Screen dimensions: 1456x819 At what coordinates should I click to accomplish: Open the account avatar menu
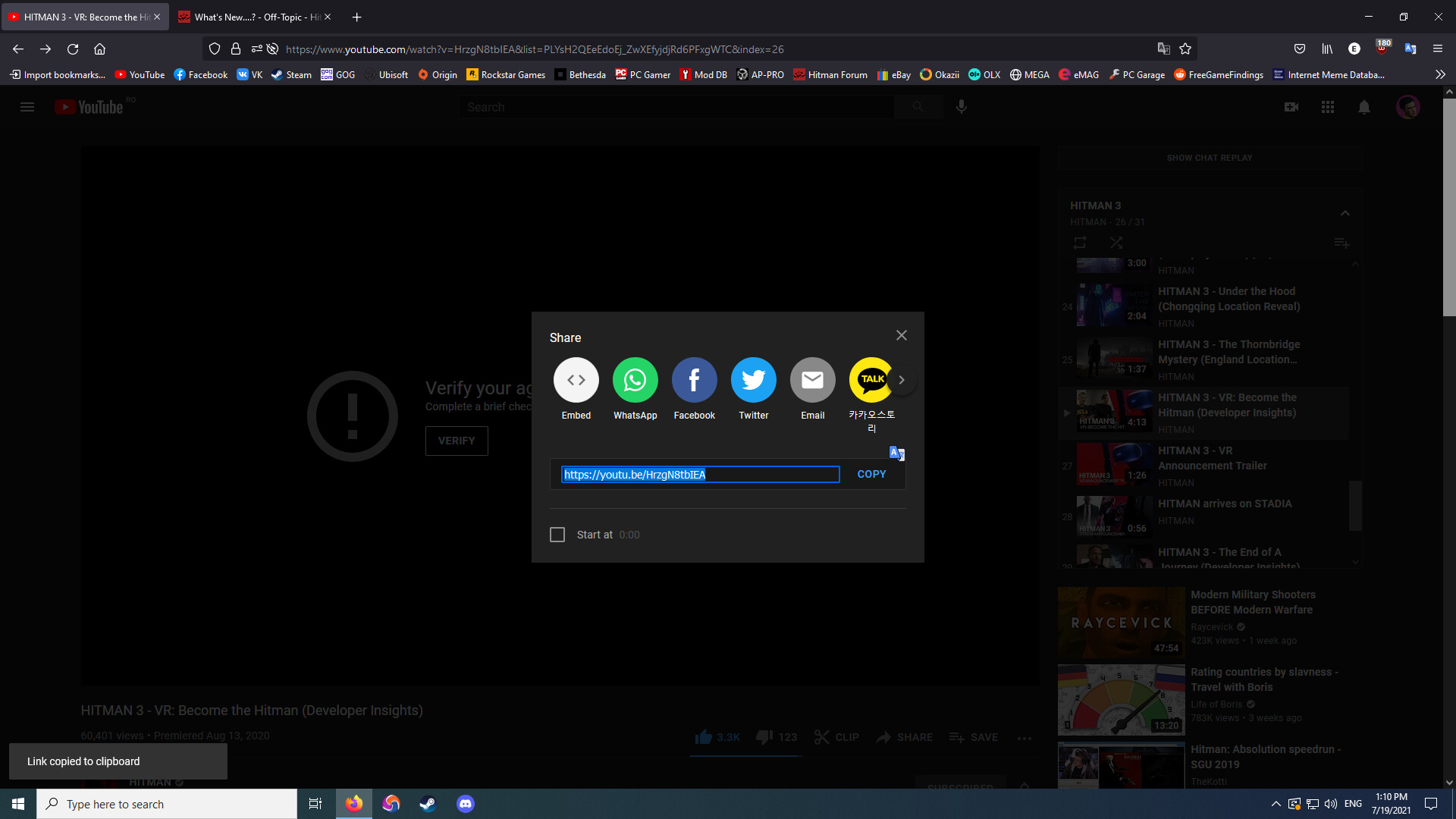1408,107
